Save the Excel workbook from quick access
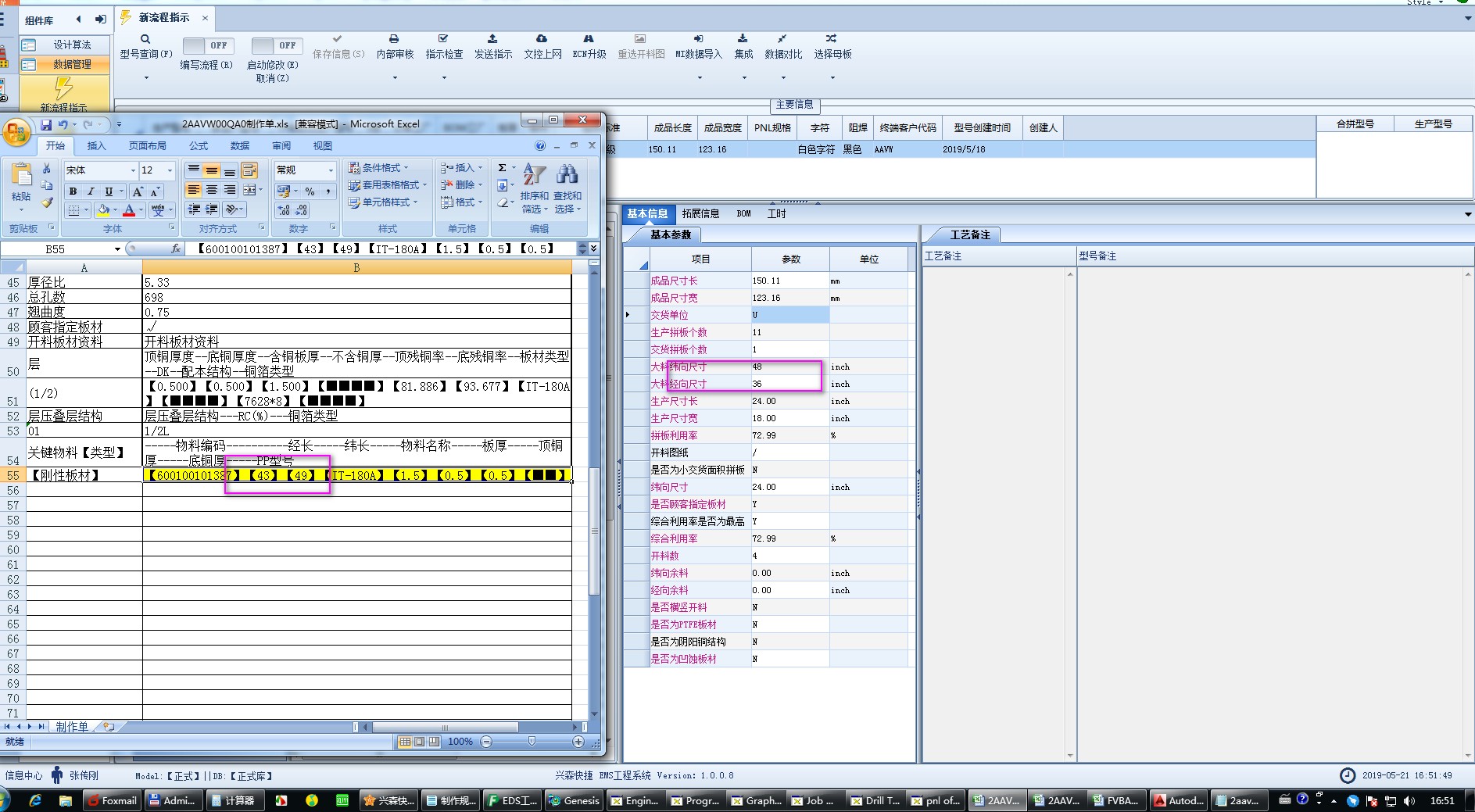 [x=46, y=125]
